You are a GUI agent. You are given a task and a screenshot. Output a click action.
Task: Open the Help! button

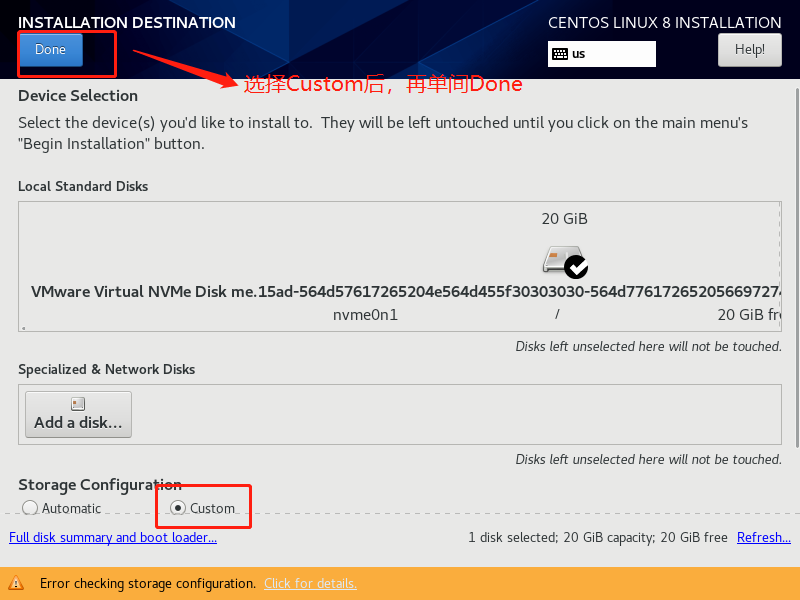[x=749, y=50]
